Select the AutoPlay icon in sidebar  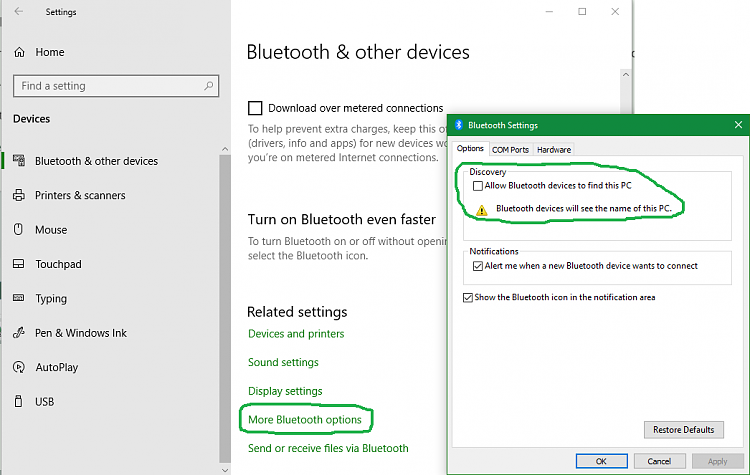(x=19, y=367)
